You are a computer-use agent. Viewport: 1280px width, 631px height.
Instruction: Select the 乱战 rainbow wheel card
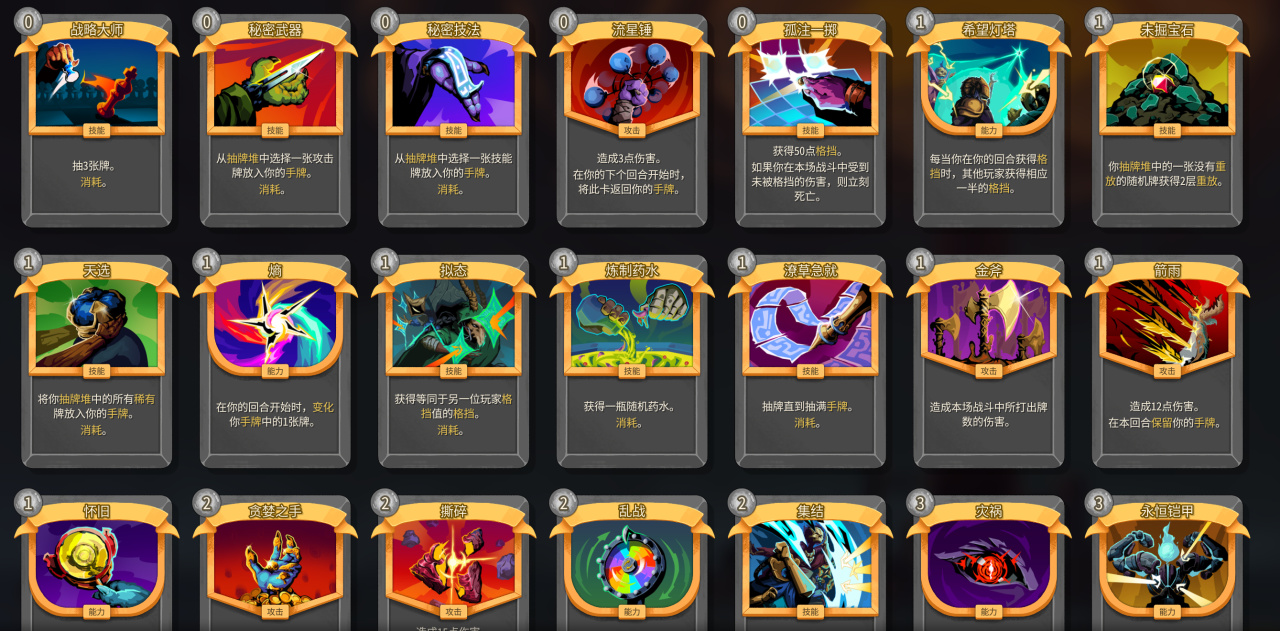tap(632, 561)
